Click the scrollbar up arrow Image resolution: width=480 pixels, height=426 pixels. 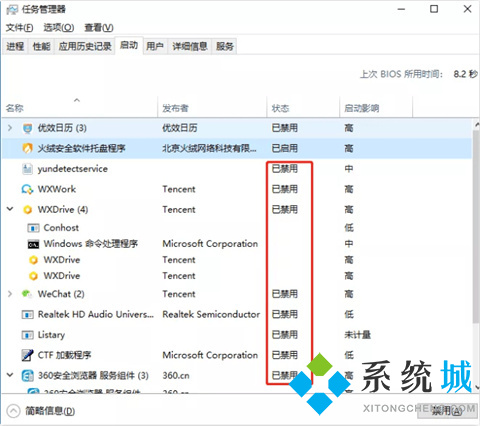[476, 124]
